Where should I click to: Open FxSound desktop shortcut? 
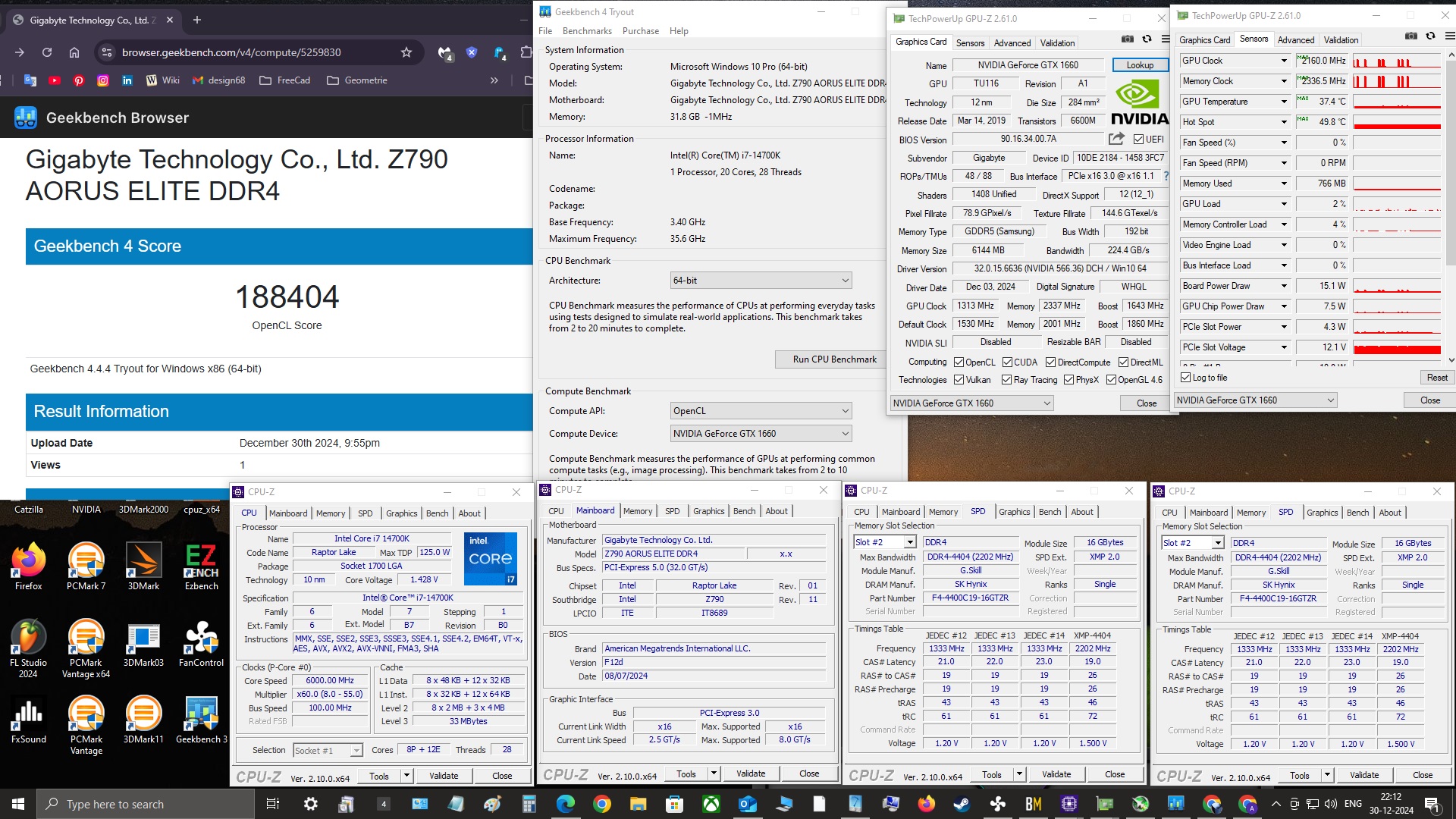(28, 720)
